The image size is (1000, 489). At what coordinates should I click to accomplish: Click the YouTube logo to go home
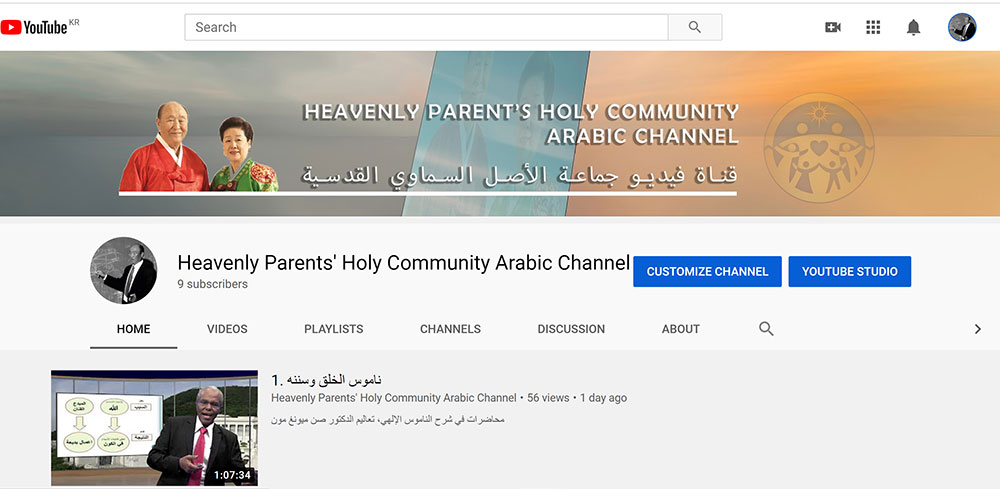pos(40,27)
